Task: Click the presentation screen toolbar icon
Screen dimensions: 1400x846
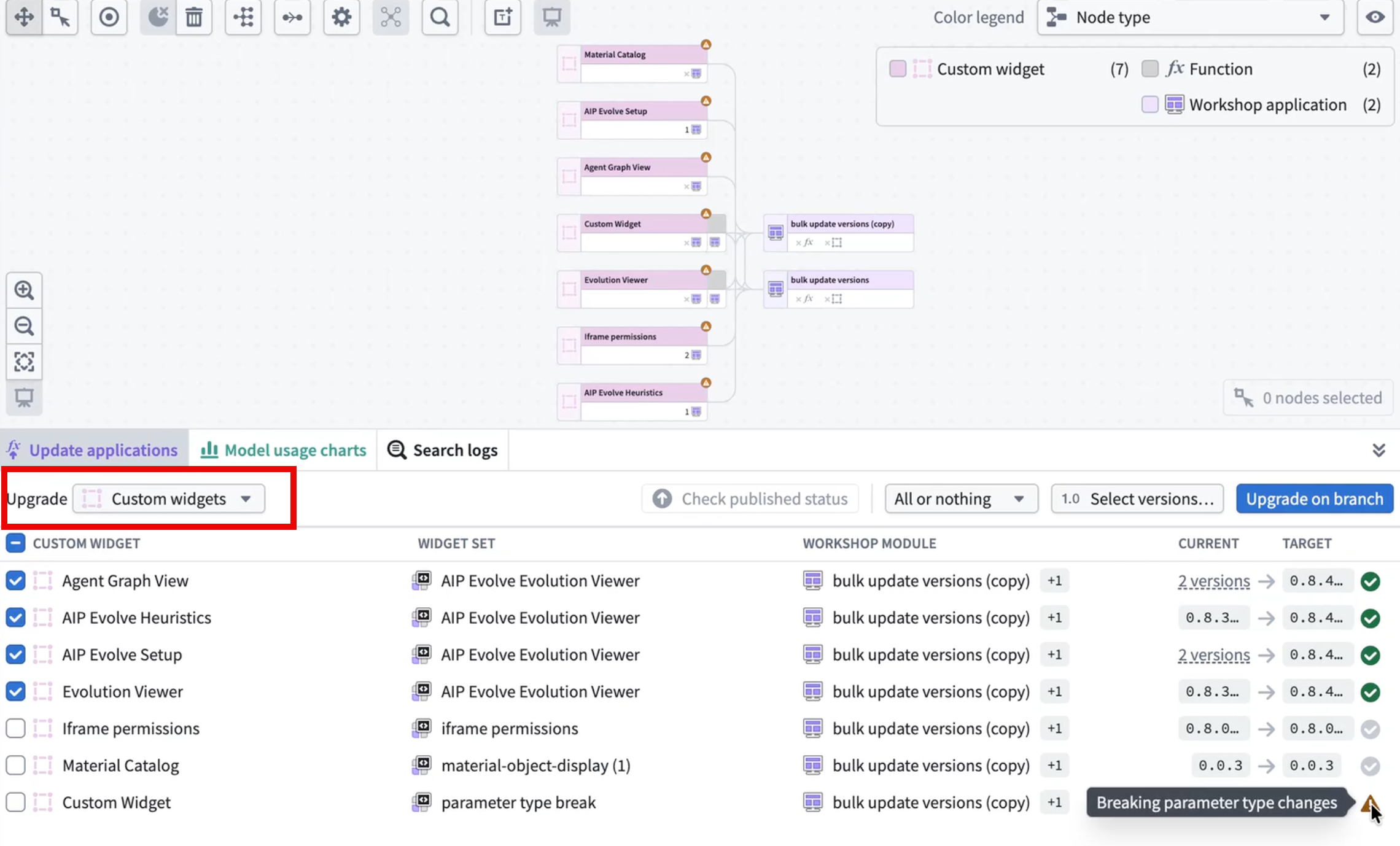Action: [551, 17]
